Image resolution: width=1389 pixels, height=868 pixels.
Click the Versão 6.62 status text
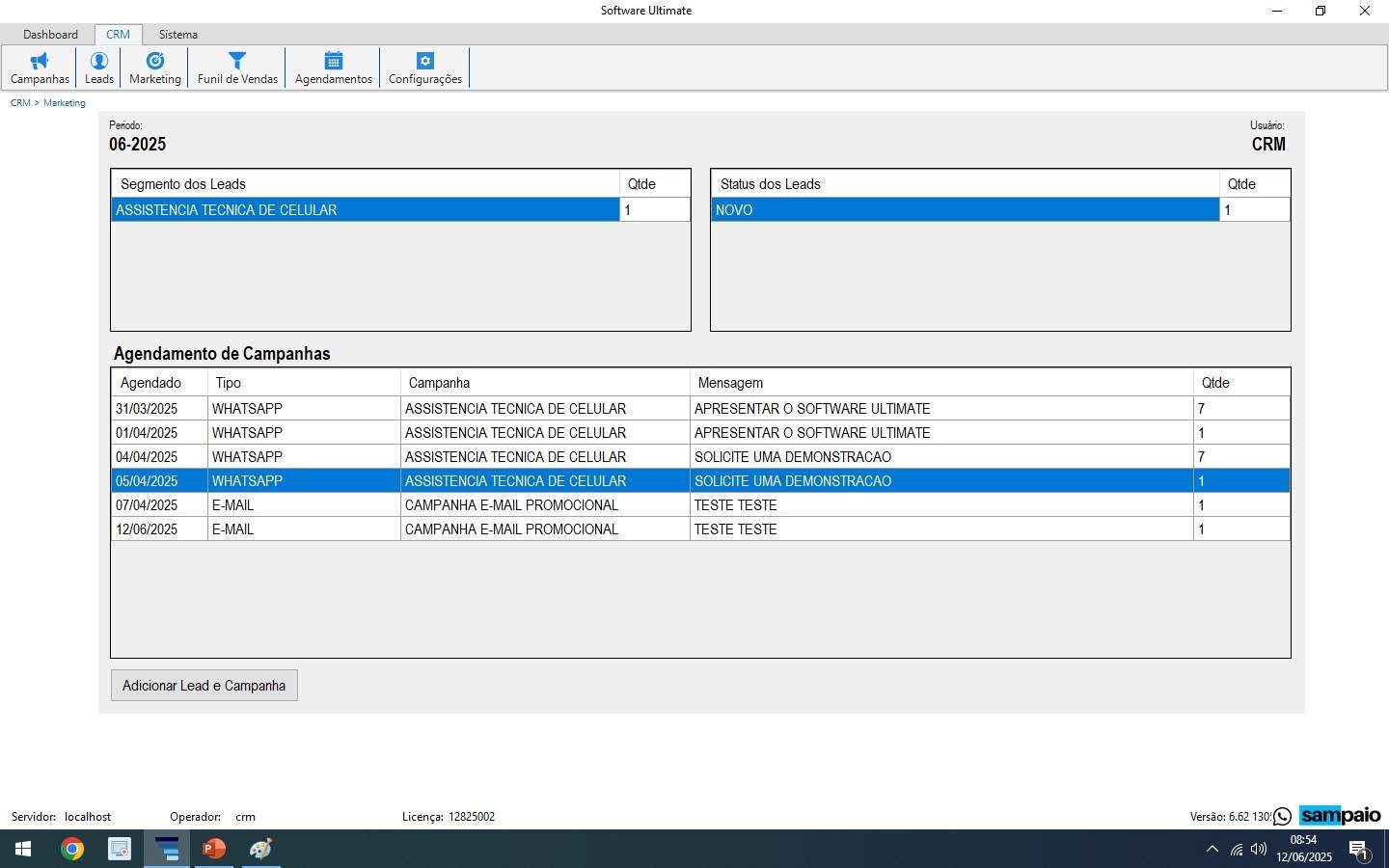click(x=1230, y=817)
